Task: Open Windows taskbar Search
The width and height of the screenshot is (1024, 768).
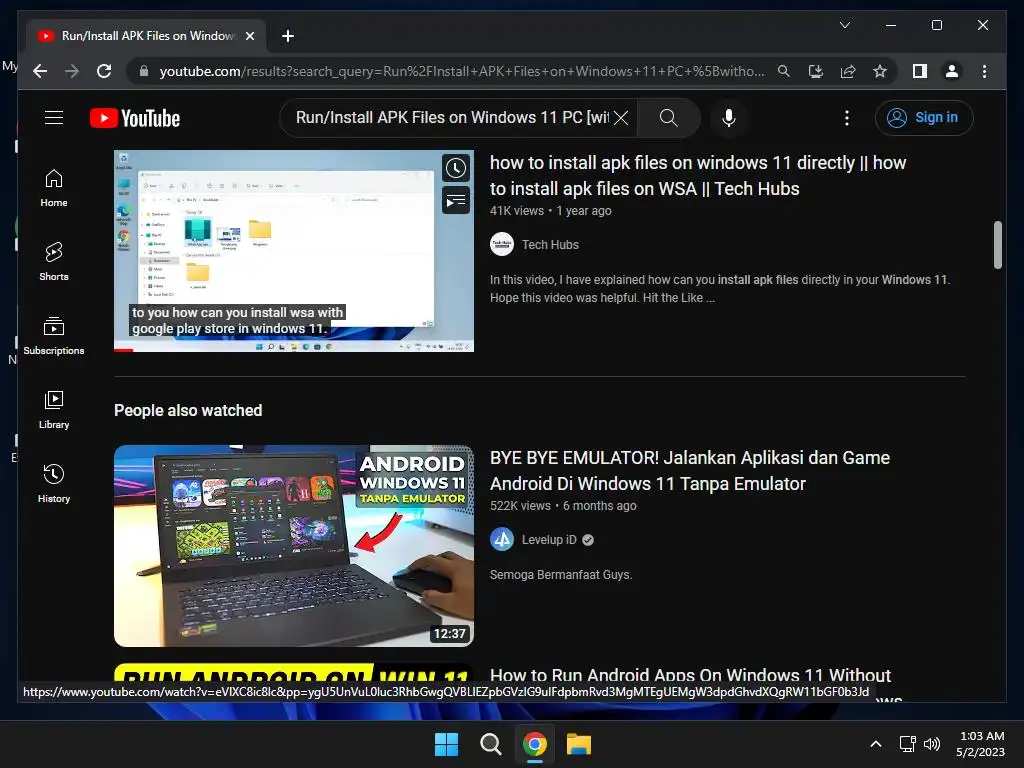Action: point(490,744)
